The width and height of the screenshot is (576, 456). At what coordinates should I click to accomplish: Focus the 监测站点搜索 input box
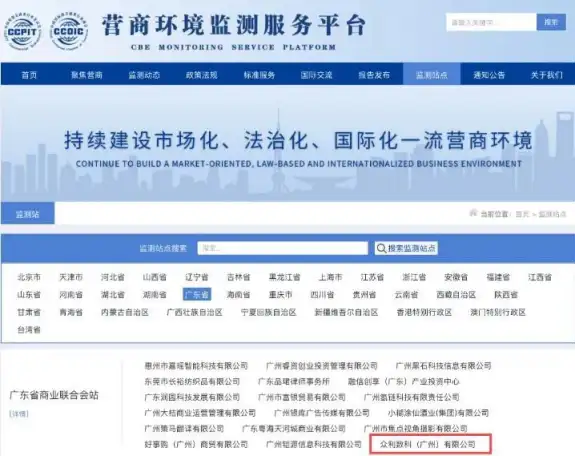[282, 248]
